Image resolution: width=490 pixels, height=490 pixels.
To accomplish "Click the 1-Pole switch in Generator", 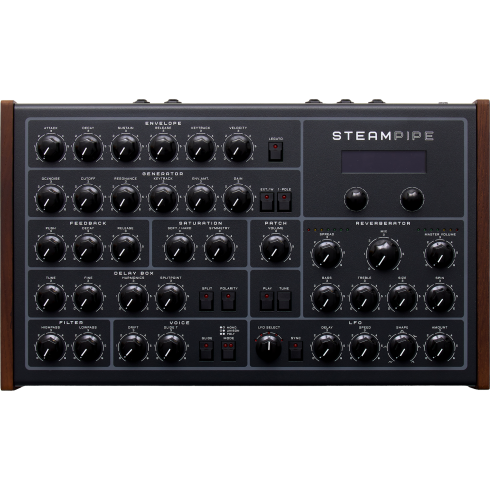I will click(x=284, y=202).
